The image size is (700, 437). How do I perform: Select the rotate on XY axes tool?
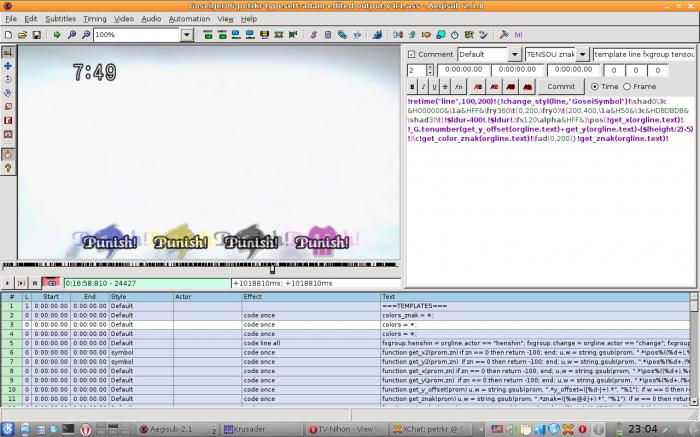pyautogui.click(x=8, y=93)
